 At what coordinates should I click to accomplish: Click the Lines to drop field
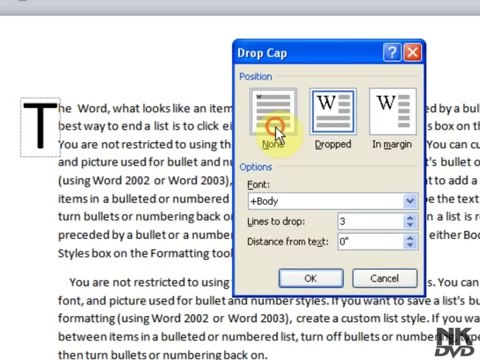click(370, 221)
